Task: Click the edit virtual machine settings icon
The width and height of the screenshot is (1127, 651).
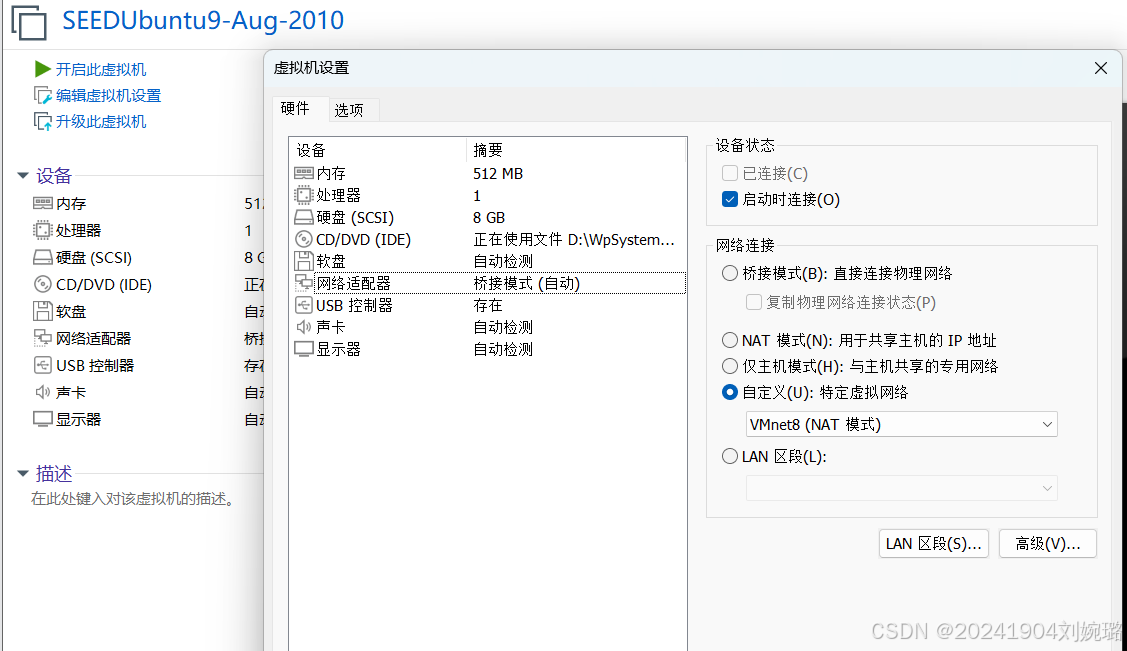Action: 42,96
